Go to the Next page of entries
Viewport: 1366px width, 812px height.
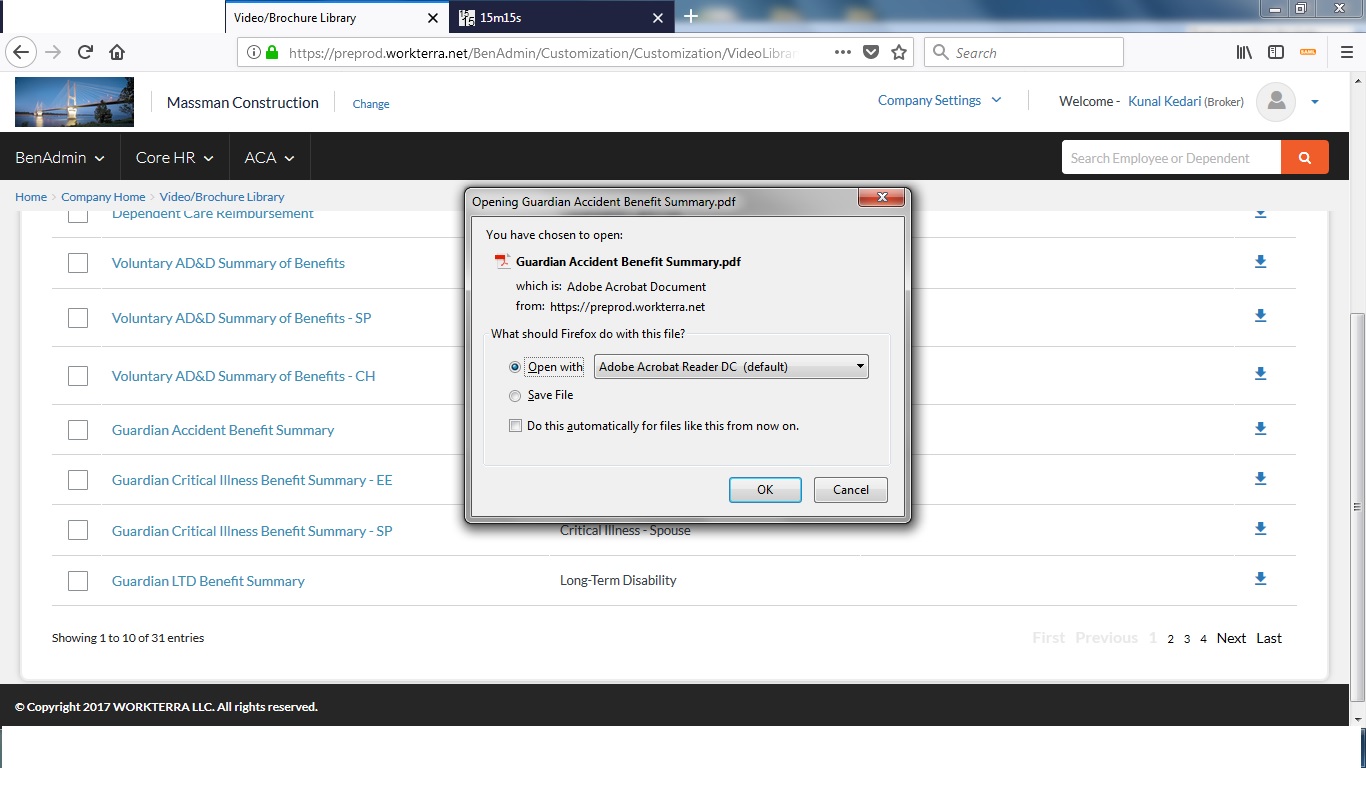coord(1231,638)
